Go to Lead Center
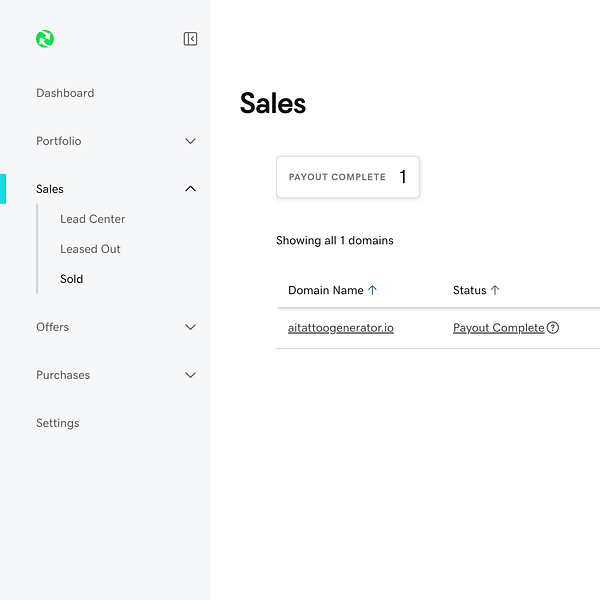This screenshot has width=600, height=600. tap(92, 219)
